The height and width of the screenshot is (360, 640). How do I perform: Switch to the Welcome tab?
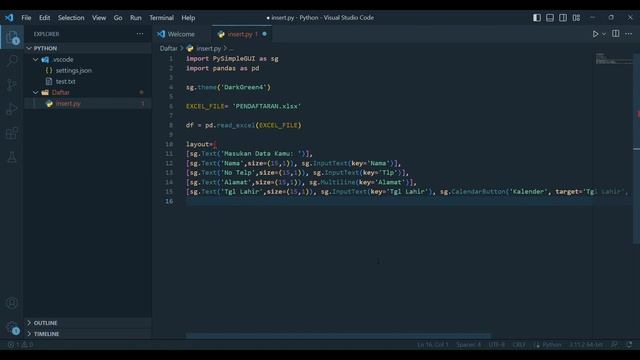coord(181,34)
